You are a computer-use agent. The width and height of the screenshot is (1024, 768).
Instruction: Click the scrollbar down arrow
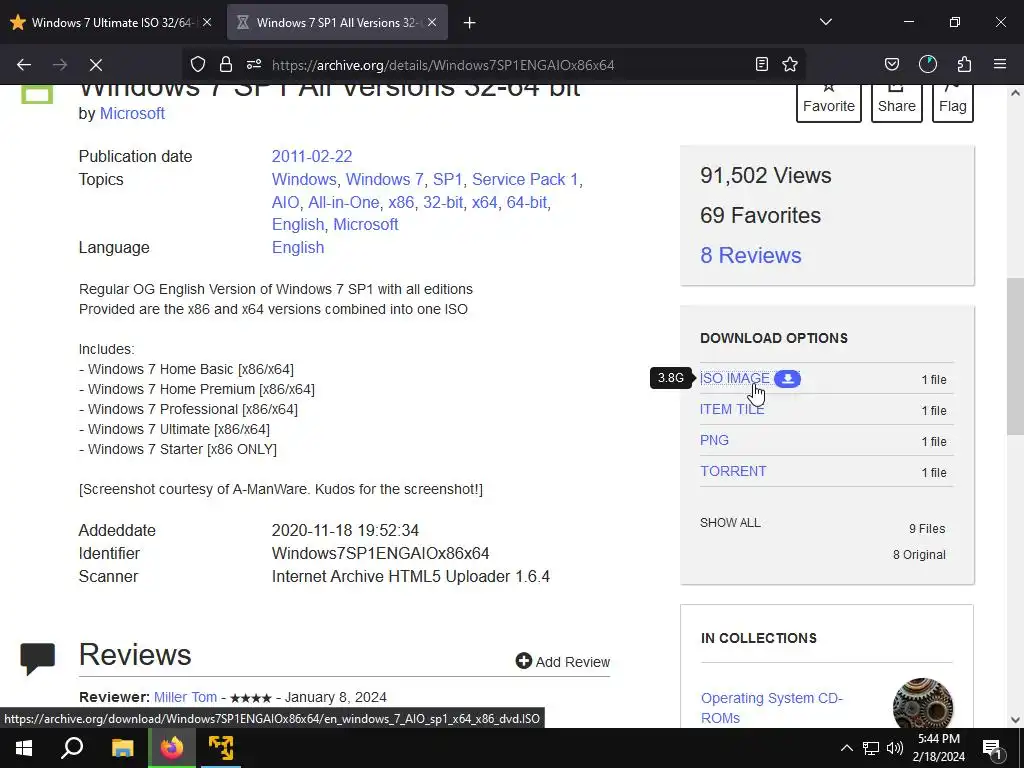(x=1015, y=720)
